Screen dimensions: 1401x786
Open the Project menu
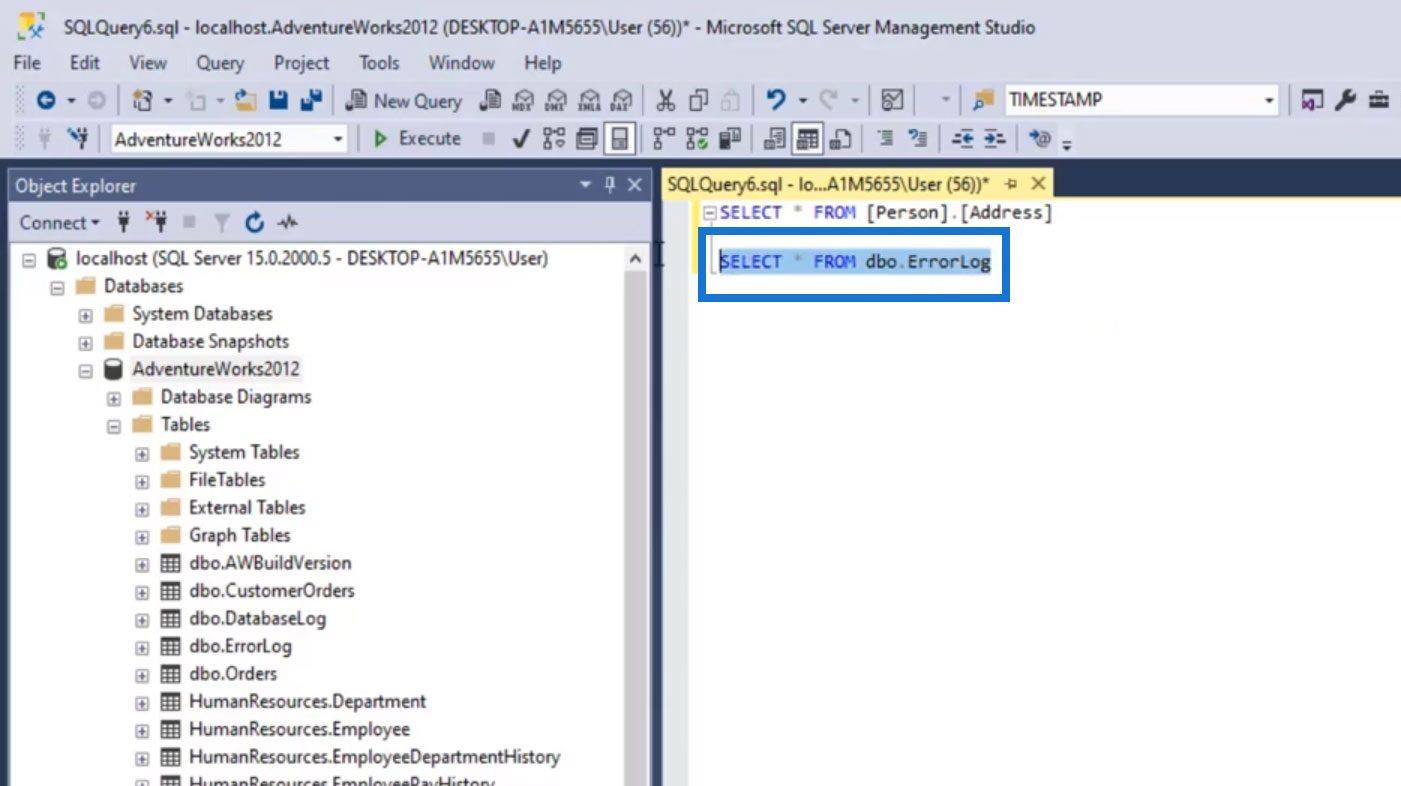point(301,63)
